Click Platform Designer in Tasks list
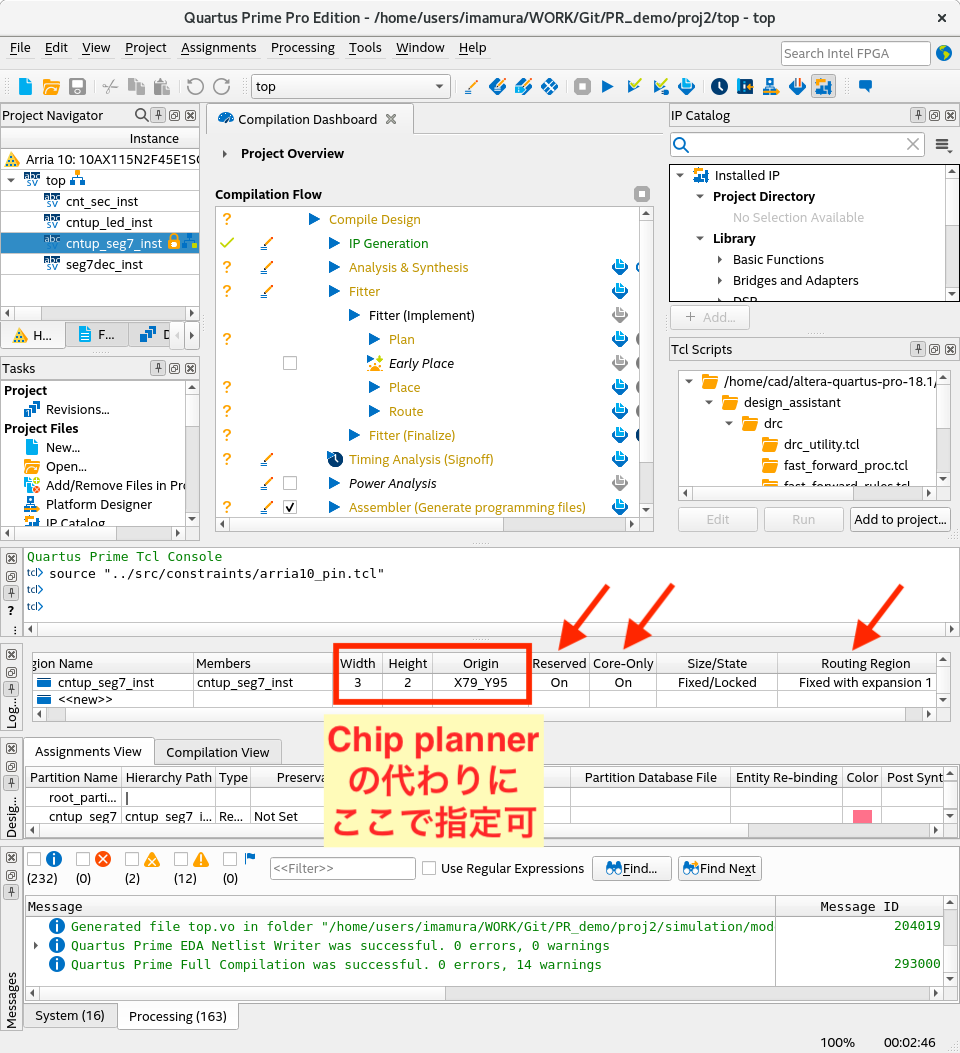960x1053 pixels. [99, 504]
